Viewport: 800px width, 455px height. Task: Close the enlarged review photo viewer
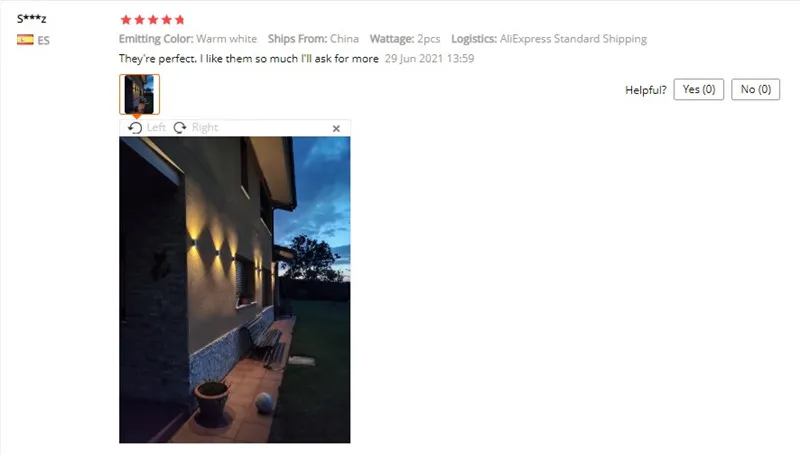(336, 129)
